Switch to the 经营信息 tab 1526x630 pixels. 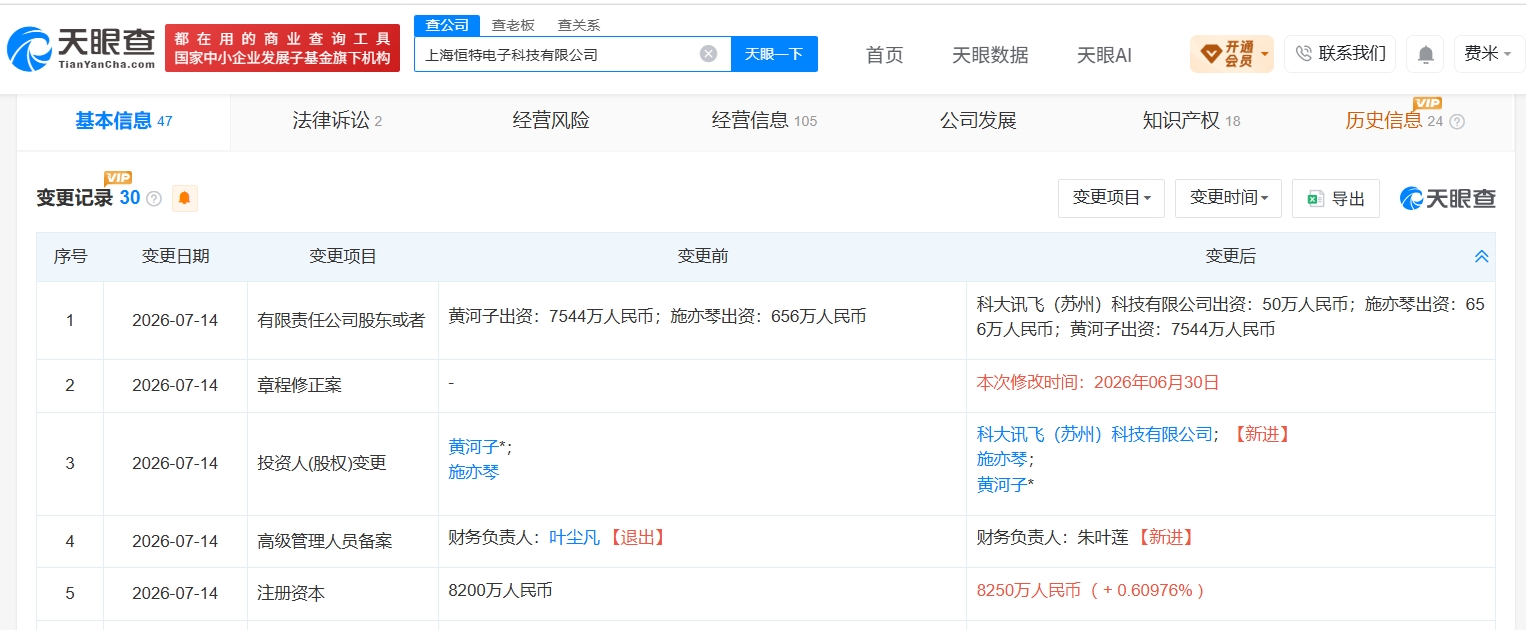[x=764, y=121]
